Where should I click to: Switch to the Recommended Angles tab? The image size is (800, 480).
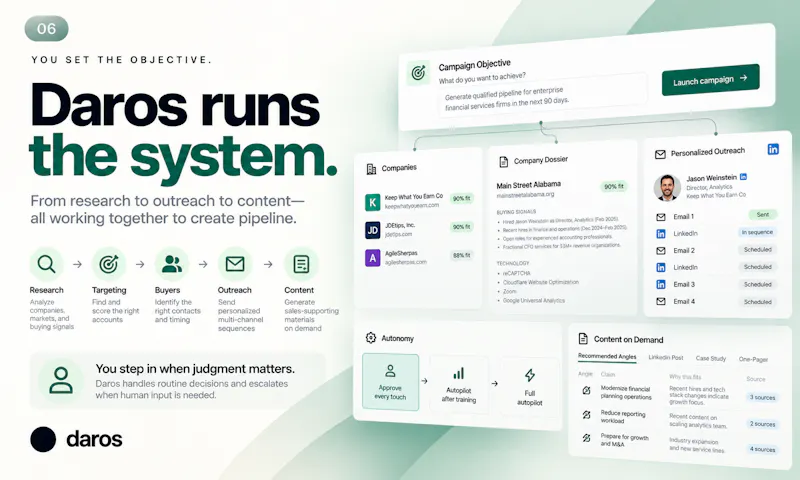pyautogui.click(x=607, y=356)
